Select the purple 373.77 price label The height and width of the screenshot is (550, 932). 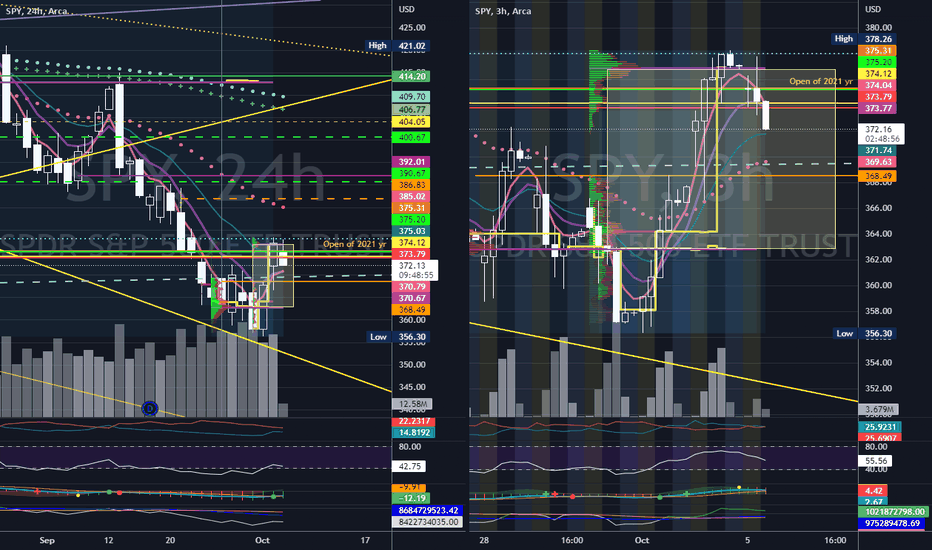[x=877, y=108]
